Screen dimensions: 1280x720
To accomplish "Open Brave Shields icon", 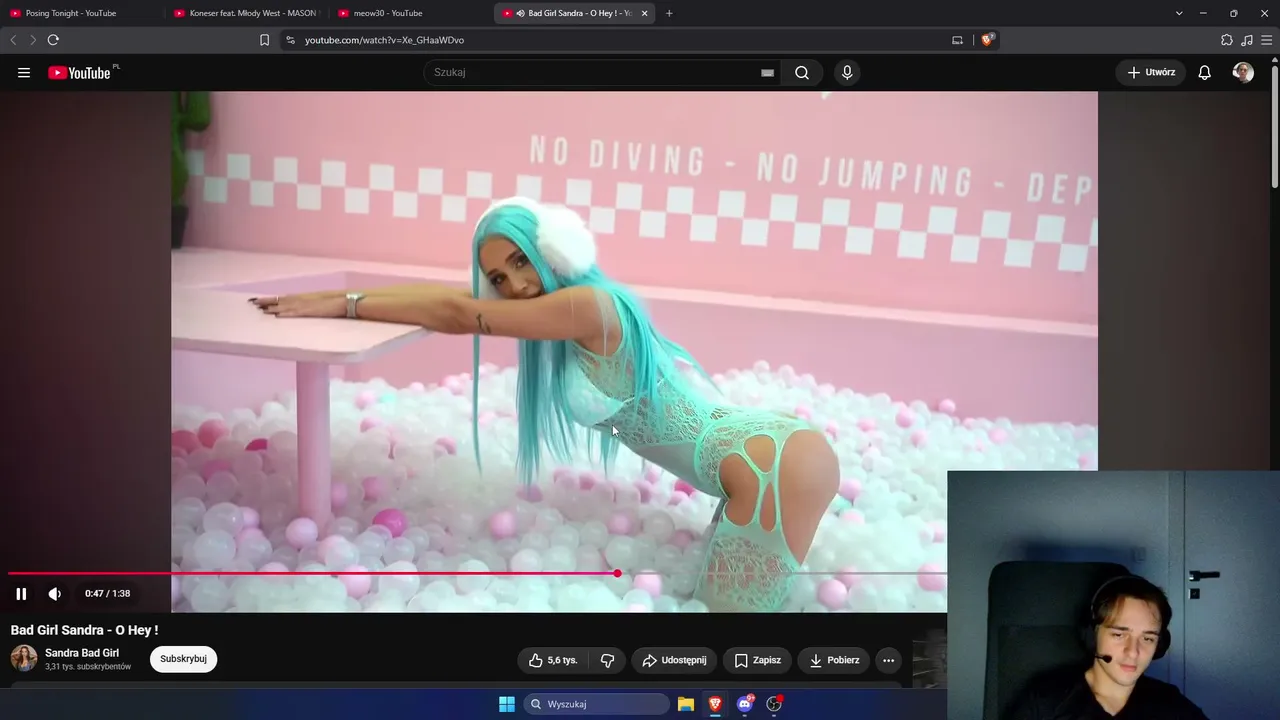I will 987,40.
